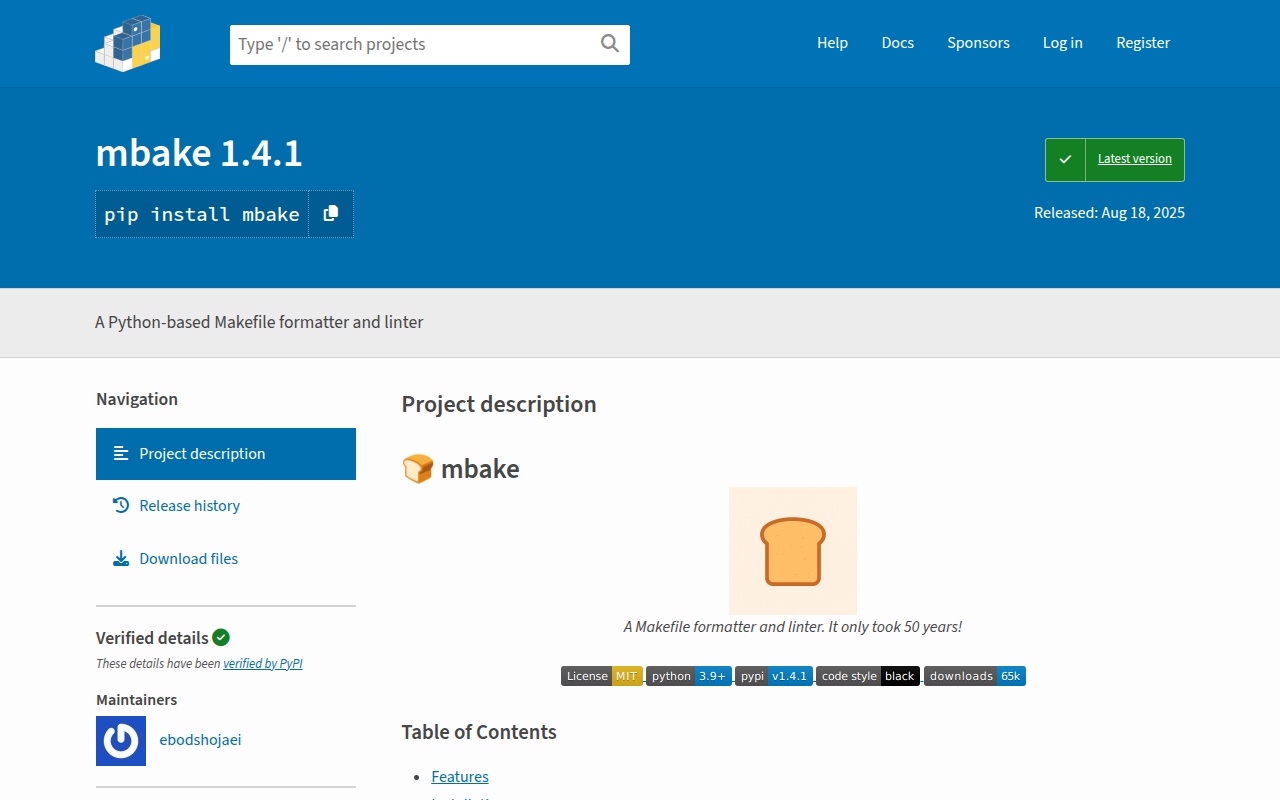Click the Maintainers heading
Image resolution: width=1280 pixels, height=800 pixels.
click(137, 700)
